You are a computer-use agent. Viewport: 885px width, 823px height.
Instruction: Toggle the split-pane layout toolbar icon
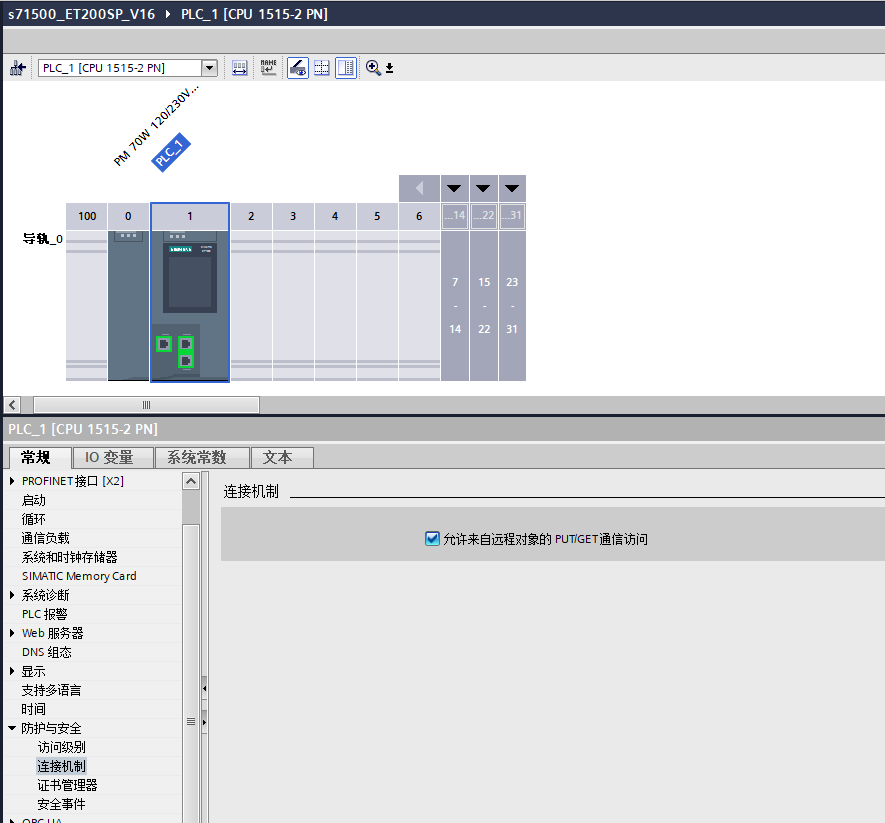tap(346, 68)
